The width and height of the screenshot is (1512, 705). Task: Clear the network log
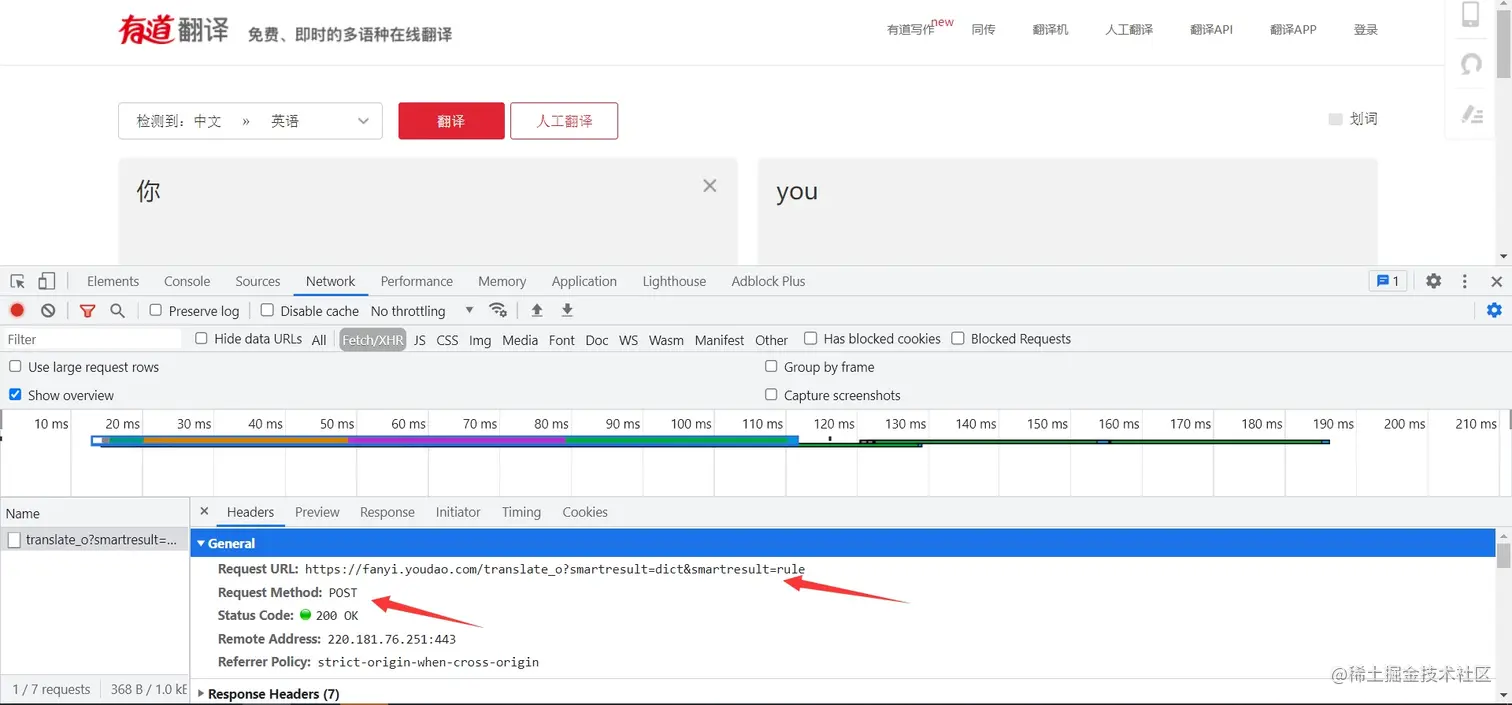(48, 311)
